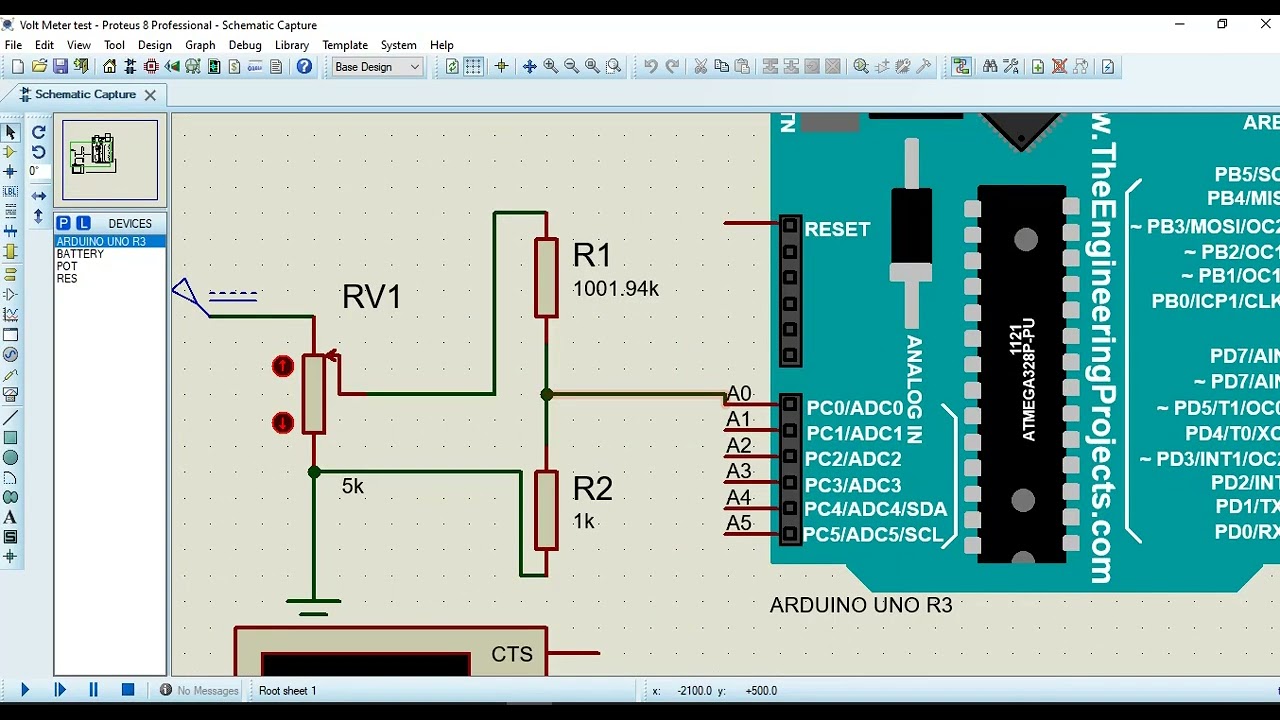Image resolution: width=1280 pixels, height=720 pixels.
Task: Open the Template menu
Action: pyautogui.click(x=345, y=45)
